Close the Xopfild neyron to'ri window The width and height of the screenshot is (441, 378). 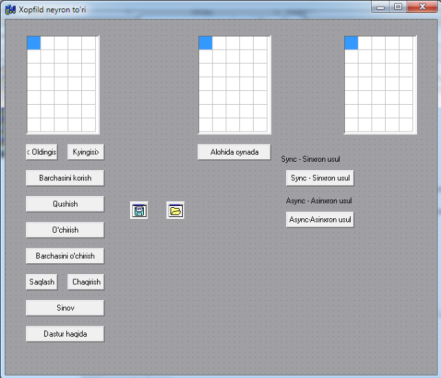(x=422, y=7)
